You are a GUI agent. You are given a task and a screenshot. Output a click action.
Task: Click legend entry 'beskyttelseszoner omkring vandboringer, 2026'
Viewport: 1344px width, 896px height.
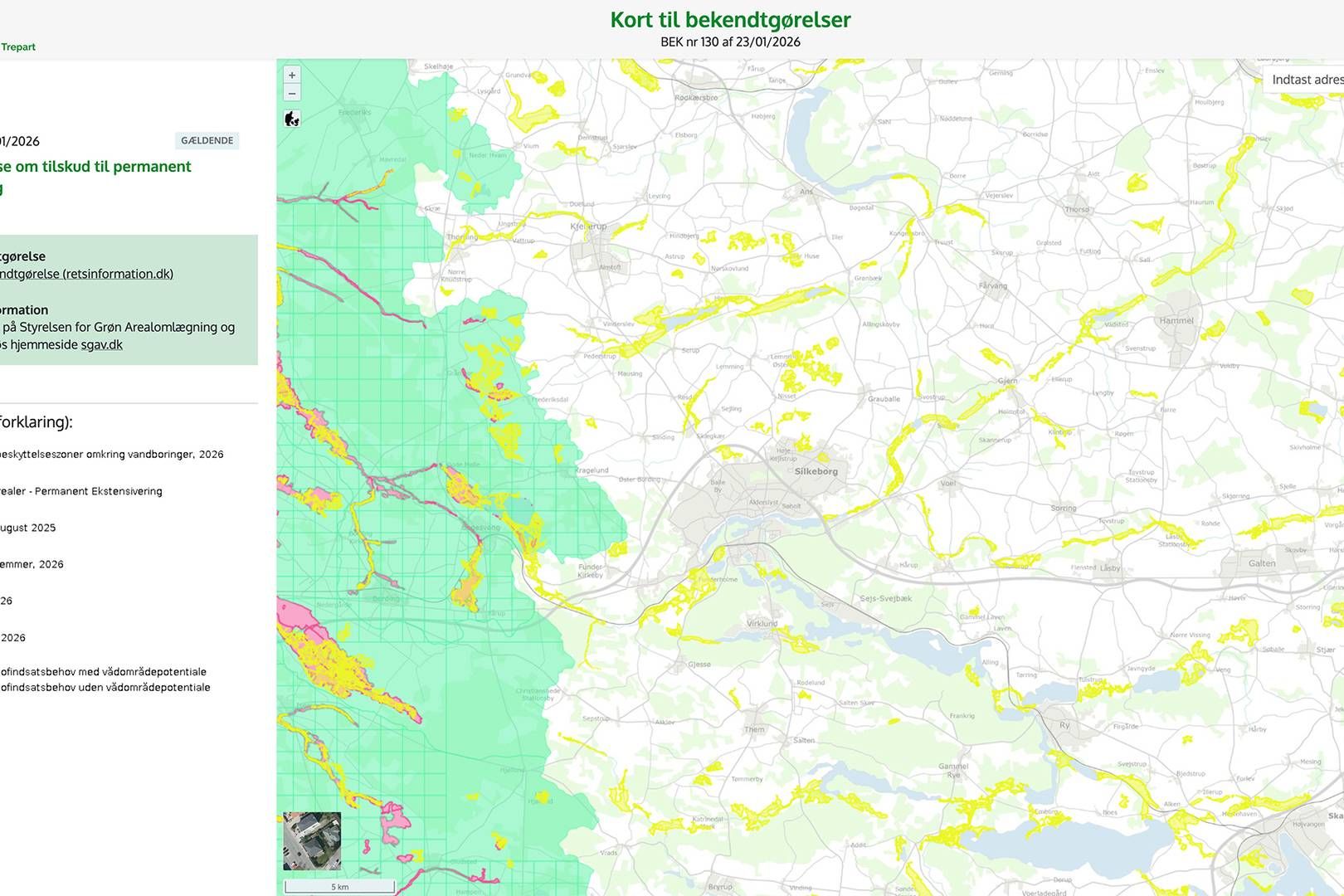click(111, 455)
